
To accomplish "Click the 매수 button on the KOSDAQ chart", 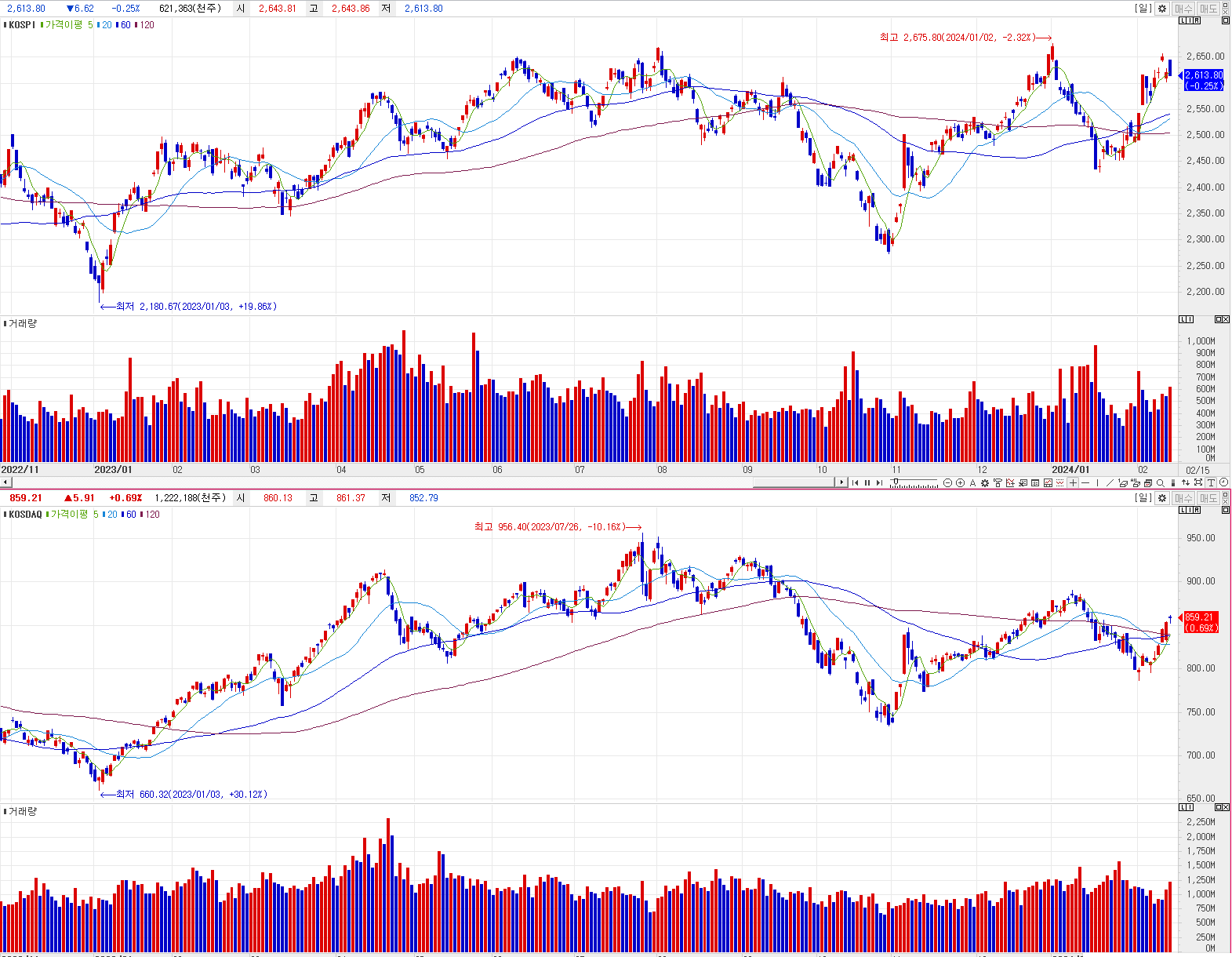I will coord(1183,498).
